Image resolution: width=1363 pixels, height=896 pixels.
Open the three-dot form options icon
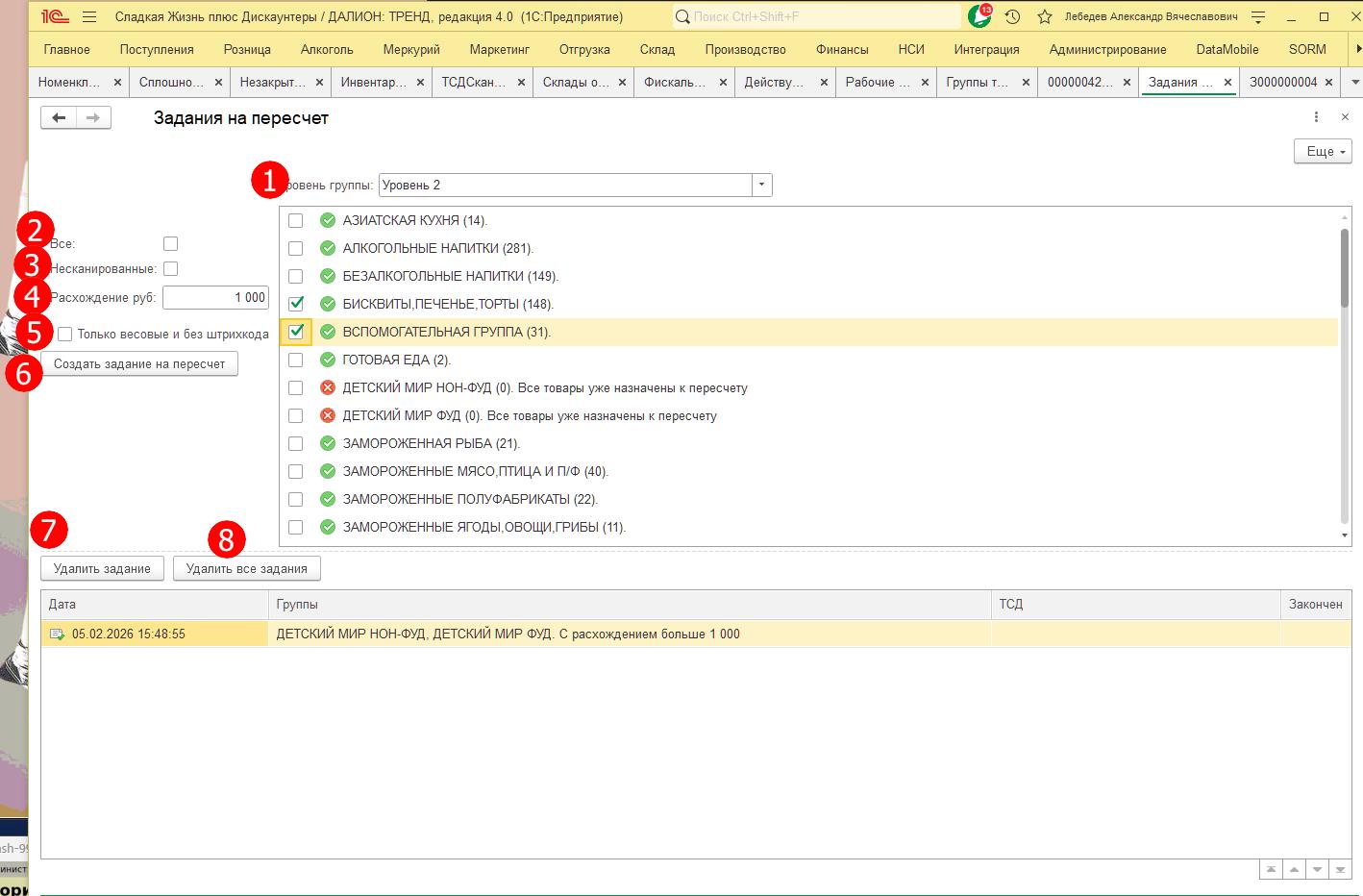[1316, 117]
